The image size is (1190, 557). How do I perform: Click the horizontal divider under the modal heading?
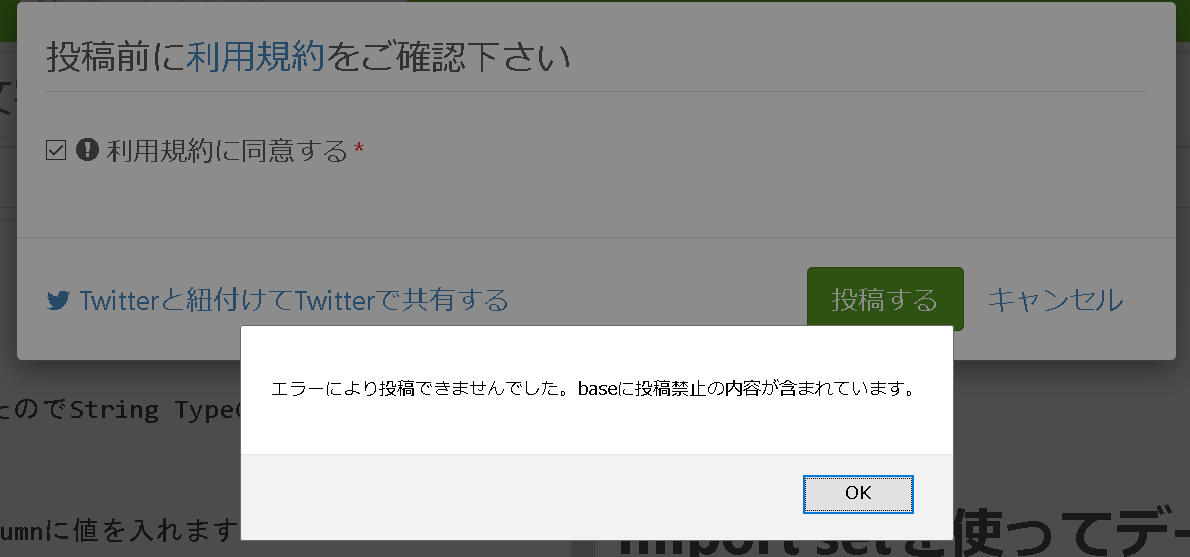pyautogui.click(x=597, y=92)
